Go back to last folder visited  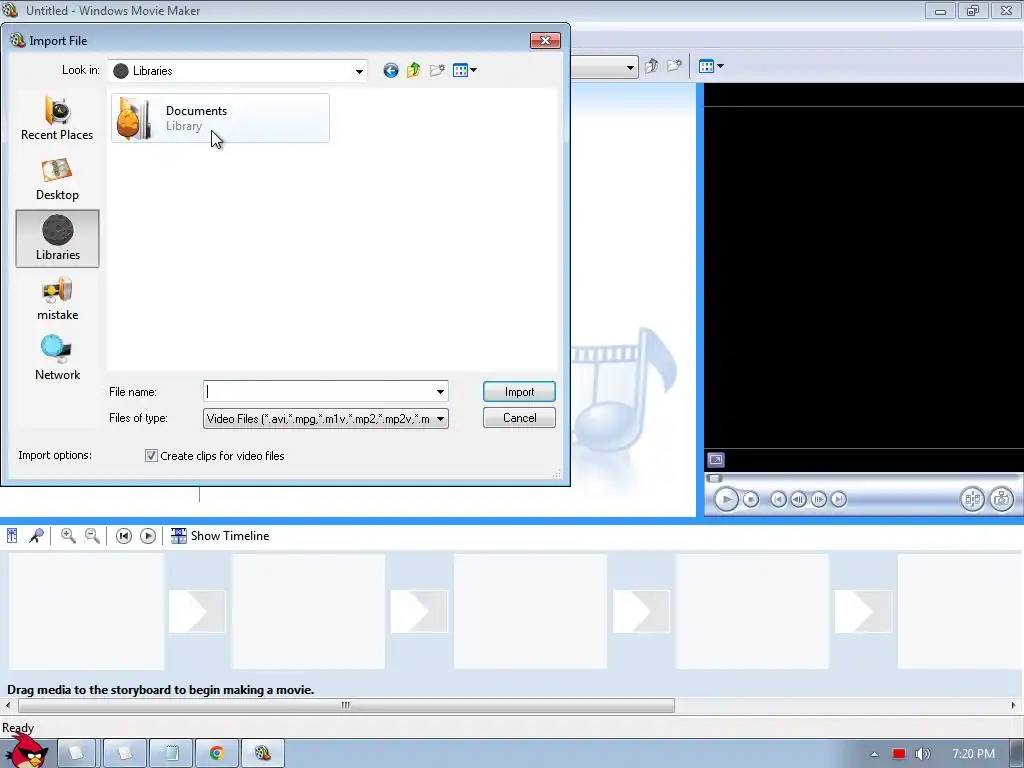[391, 71]
